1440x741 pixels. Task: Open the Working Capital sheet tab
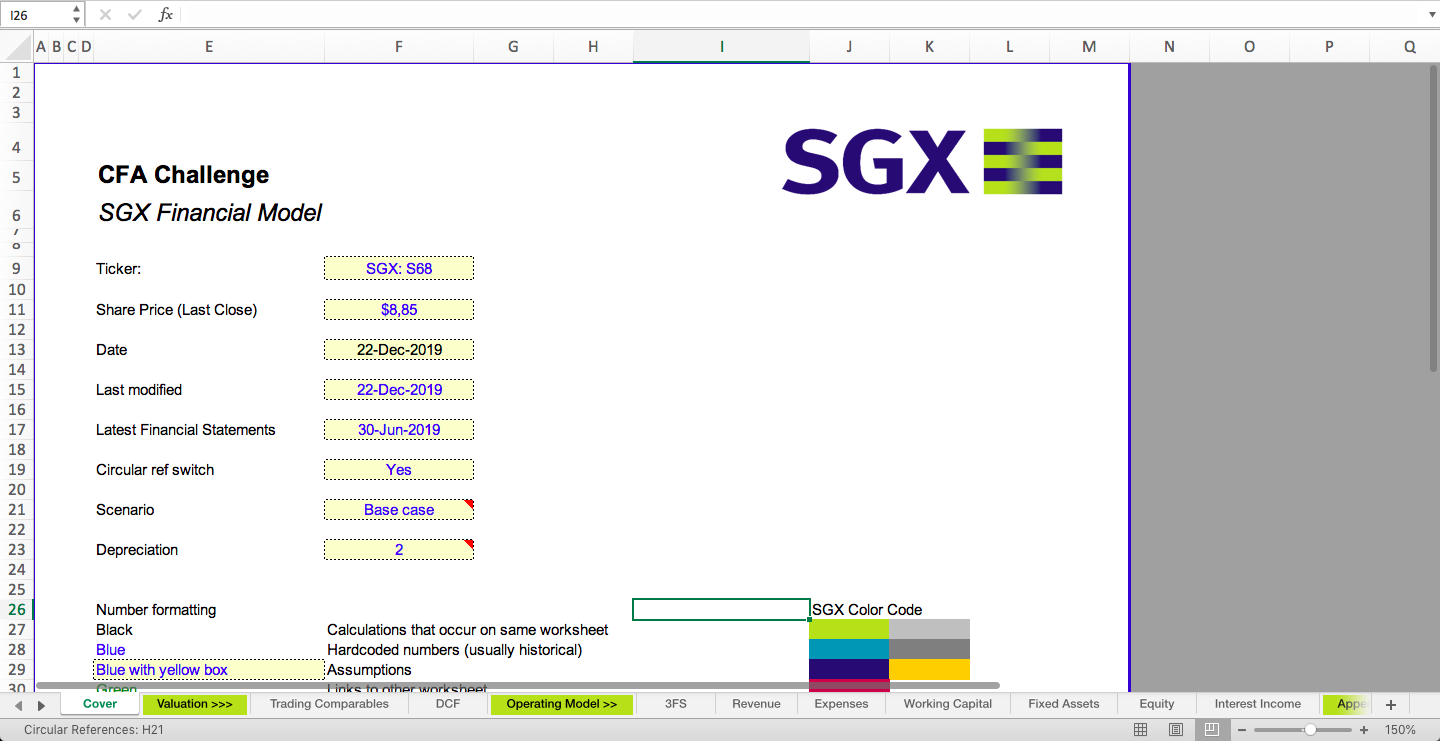tap(948, 704)
